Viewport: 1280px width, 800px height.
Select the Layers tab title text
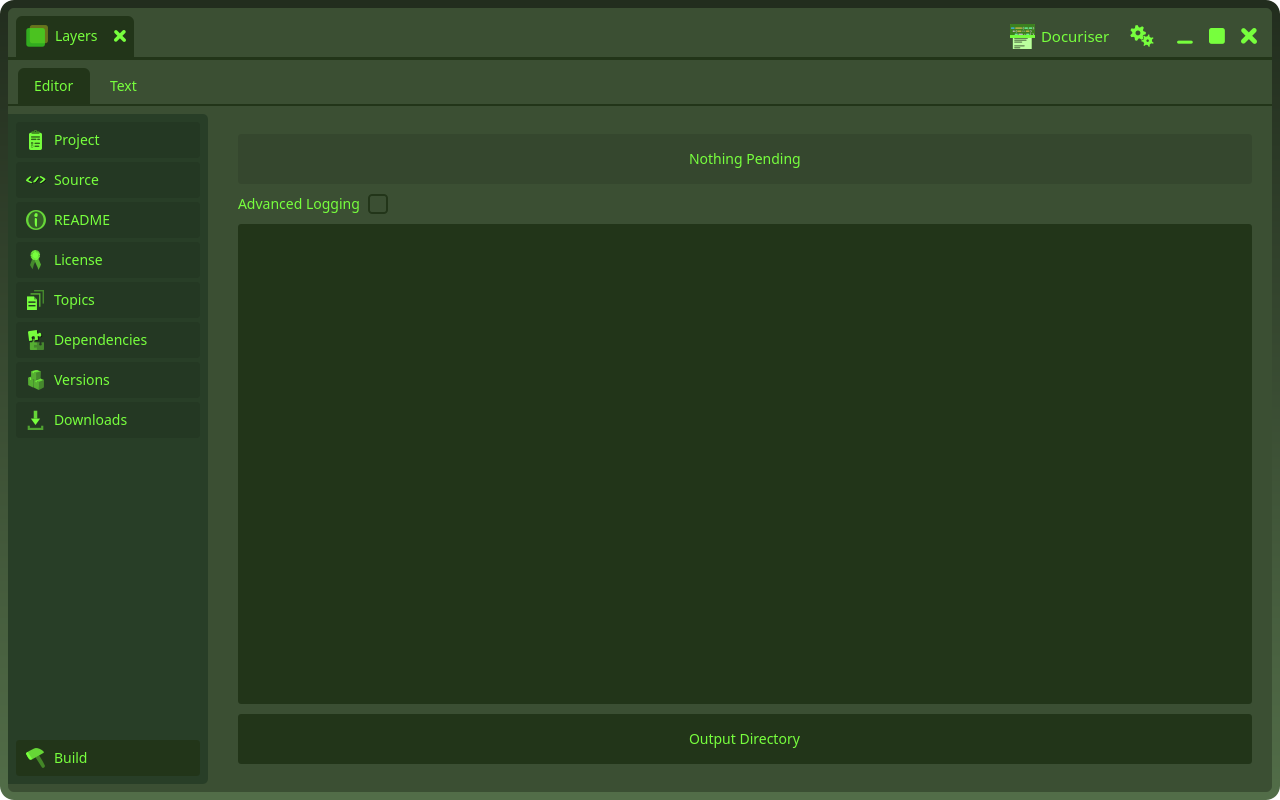click(76, 36)
